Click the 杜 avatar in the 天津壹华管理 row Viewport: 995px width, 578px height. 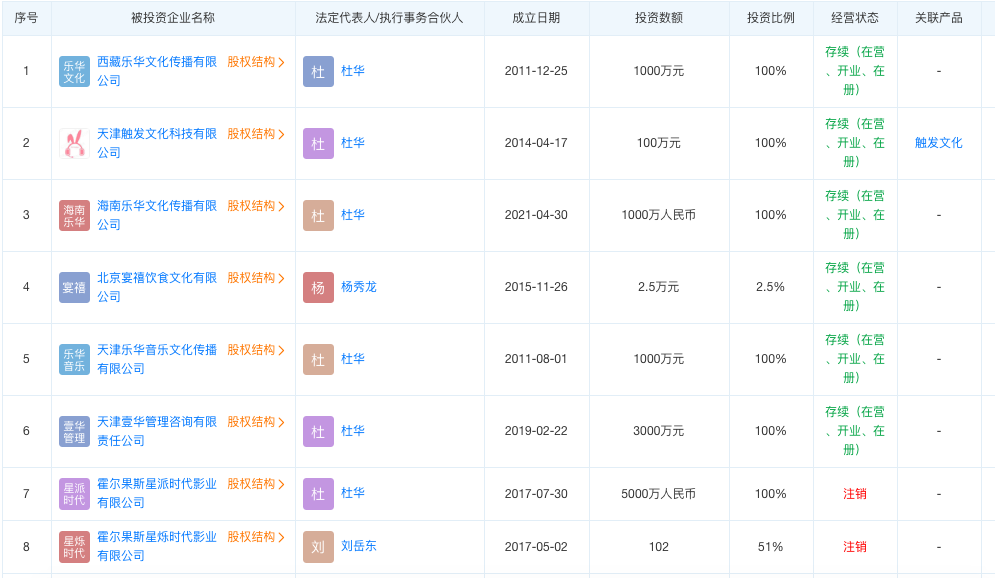pyautogui.click(x=319, y=431)
